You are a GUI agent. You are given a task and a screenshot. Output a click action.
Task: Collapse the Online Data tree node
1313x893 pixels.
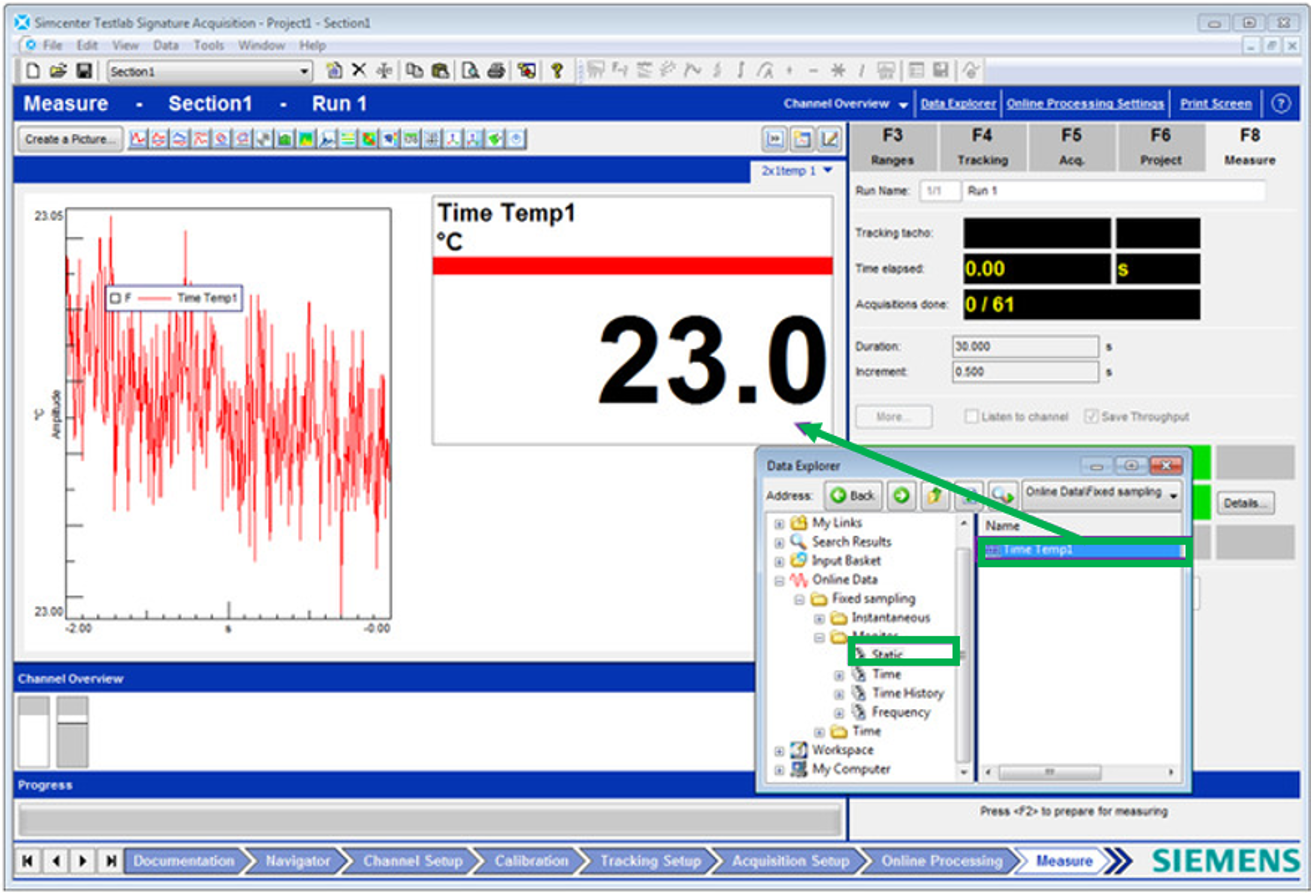[780, 580]
